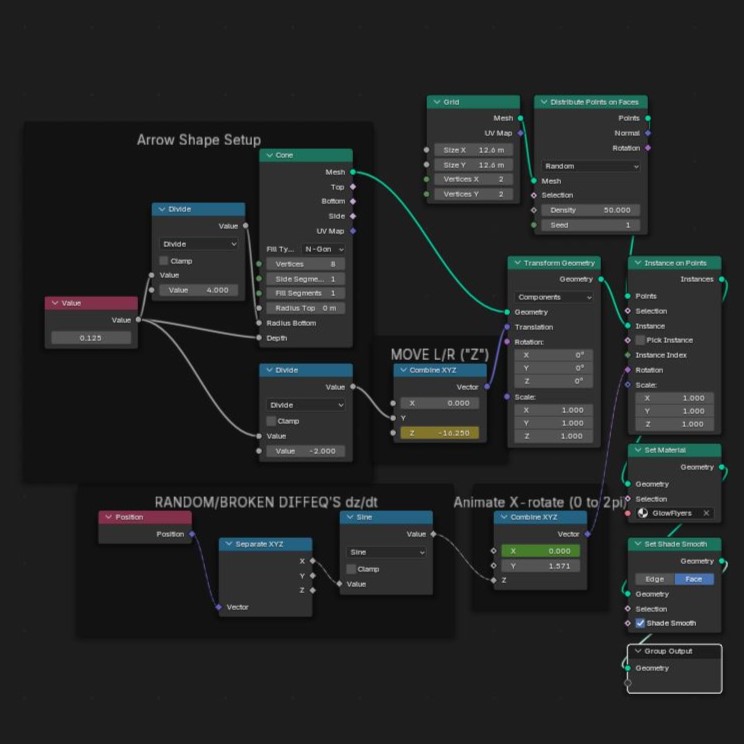Open the Components dropdown in Transform Geometry

[554, 297]
